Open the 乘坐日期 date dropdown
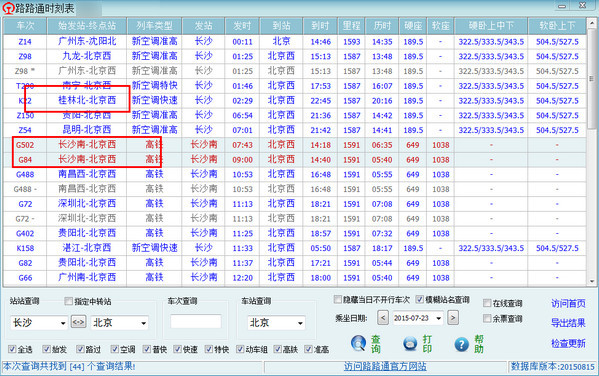 (x=438, y=318)
